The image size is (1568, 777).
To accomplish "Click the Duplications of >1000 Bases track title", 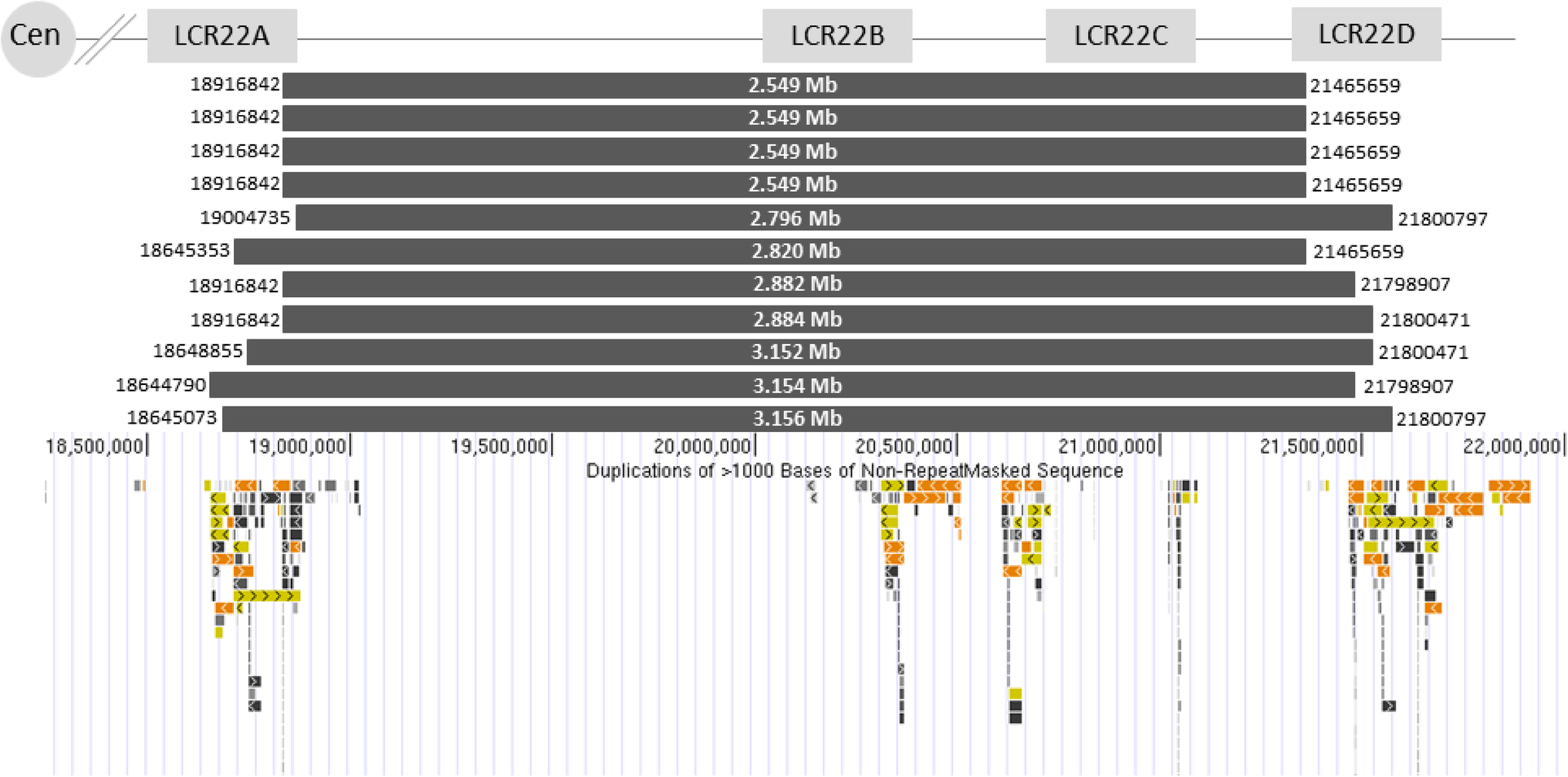I will click(854, 471).
